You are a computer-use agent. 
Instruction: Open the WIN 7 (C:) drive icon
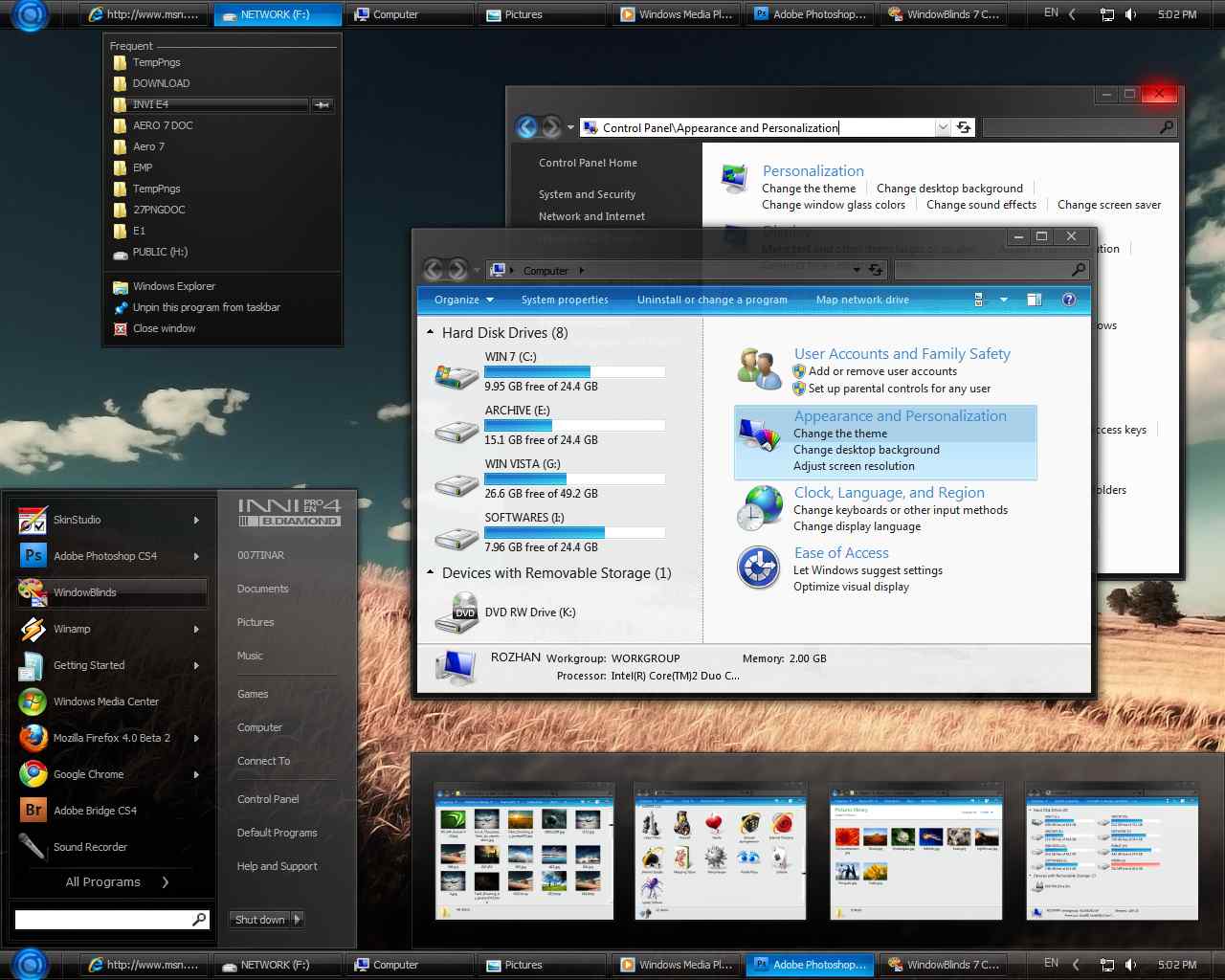(x=457, y=375)
